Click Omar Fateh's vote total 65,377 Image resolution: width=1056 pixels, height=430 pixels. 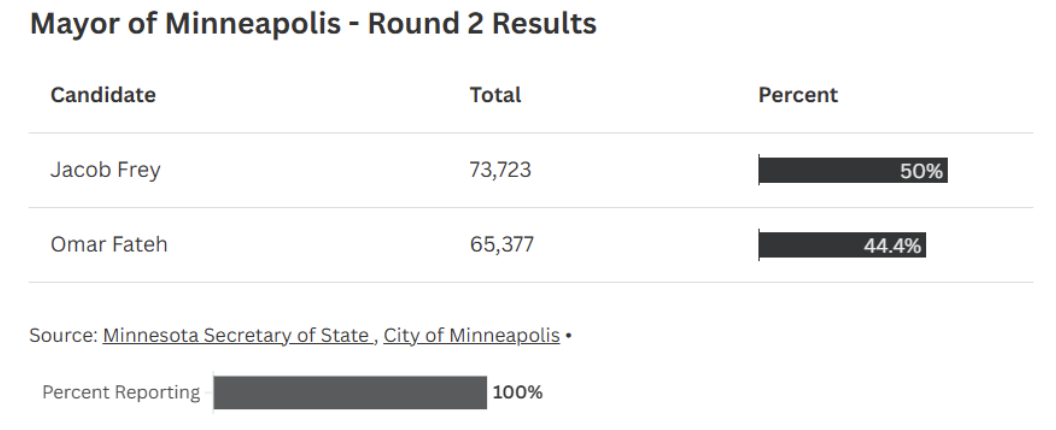pyautogui.click(x=501, y=245)
